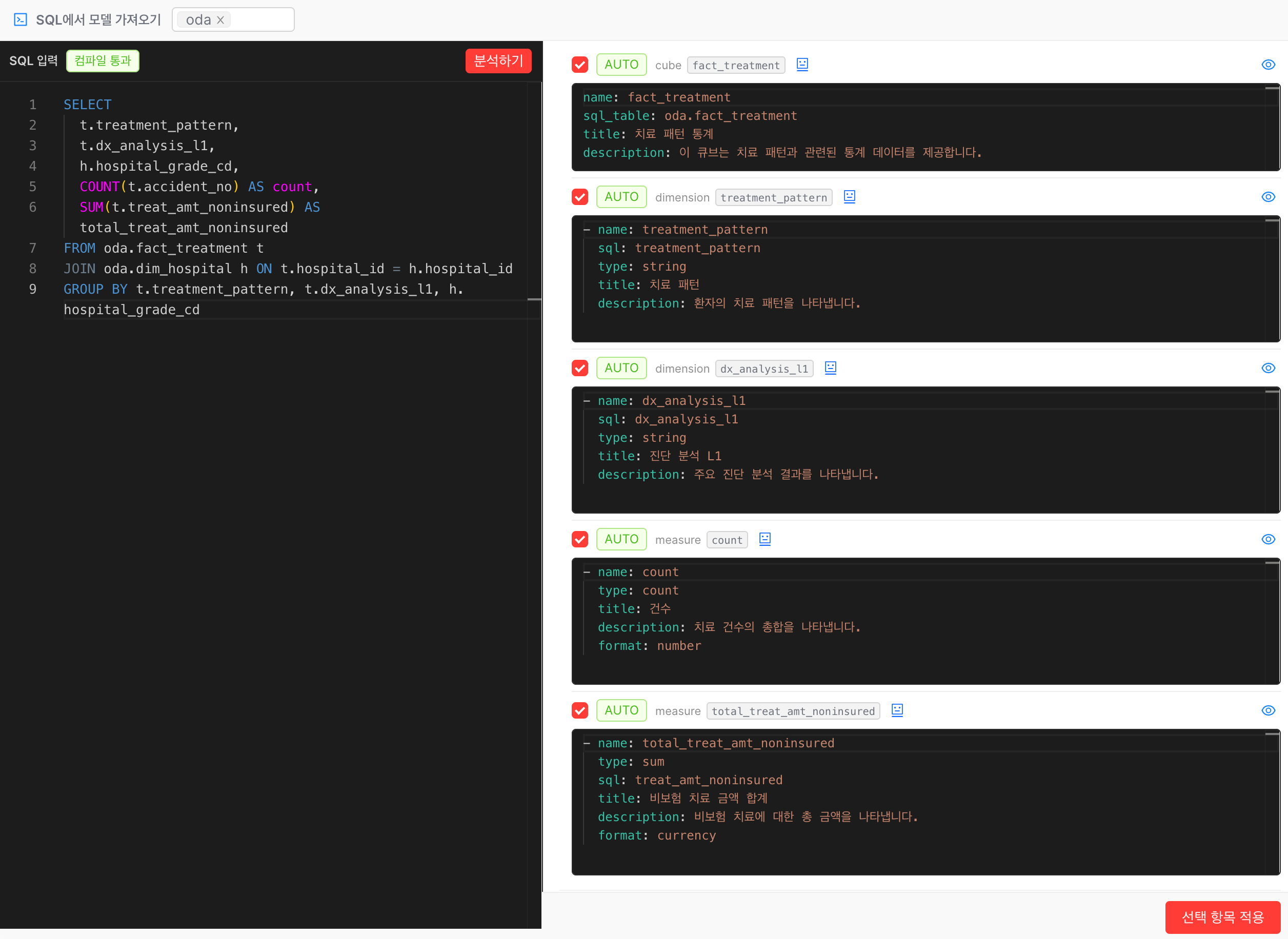Open the oda schema selector box
Viewport: 1288px width, 939px height.
[x=233, y=20]
